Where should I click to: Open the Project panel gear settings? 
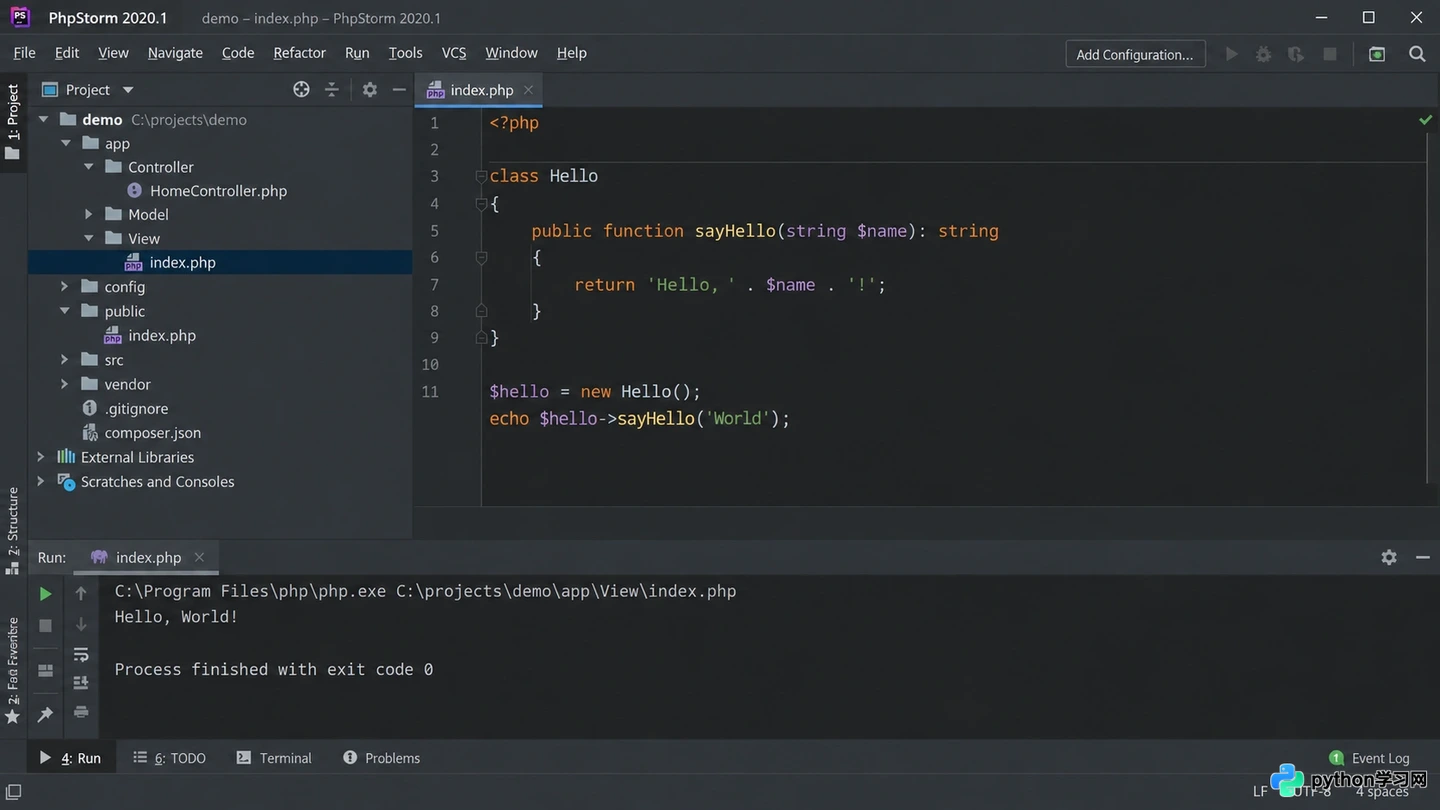tap(370, 89)
